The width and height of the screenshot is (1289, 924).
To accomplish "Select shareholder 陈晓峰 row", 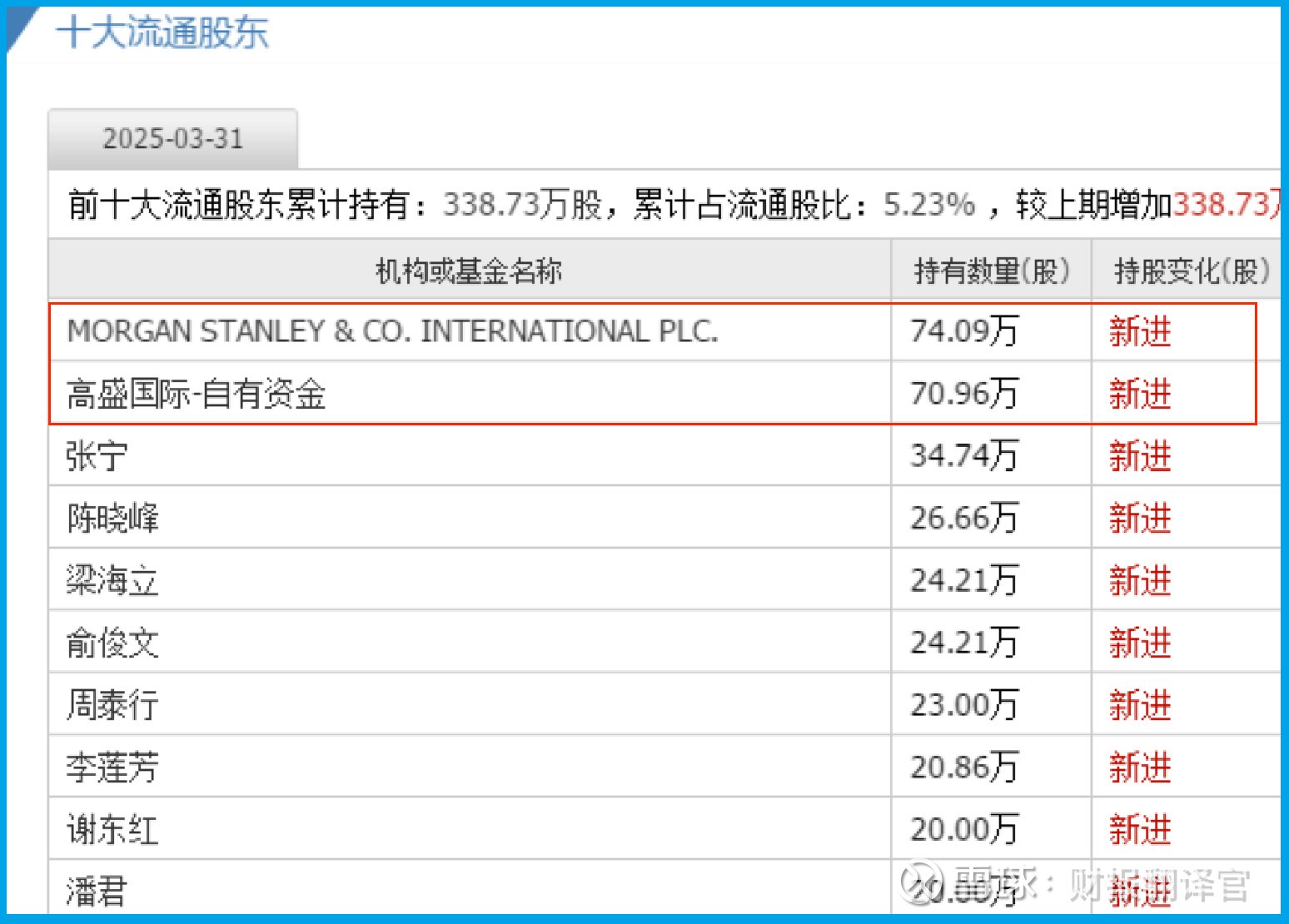I will (x=112, y=518).
